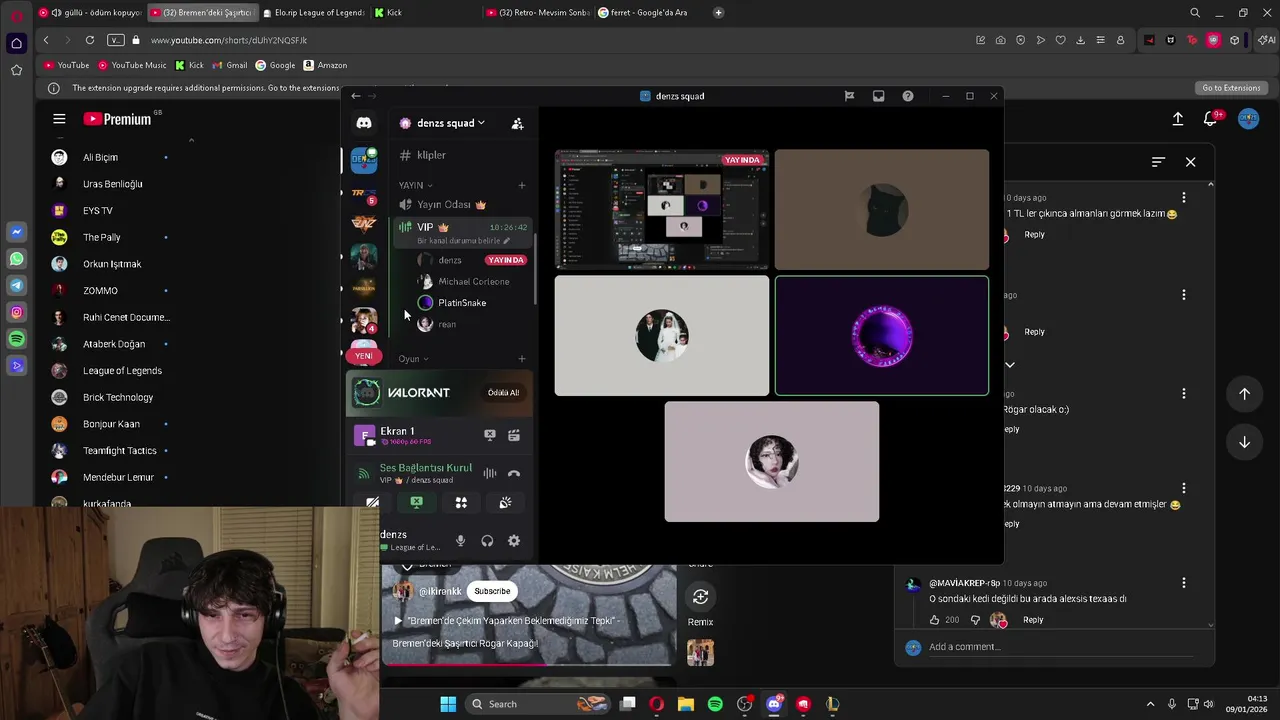The image size is (1280, 720).
Task: Open Discord from Windows taskbar
Action: point(773,704)
